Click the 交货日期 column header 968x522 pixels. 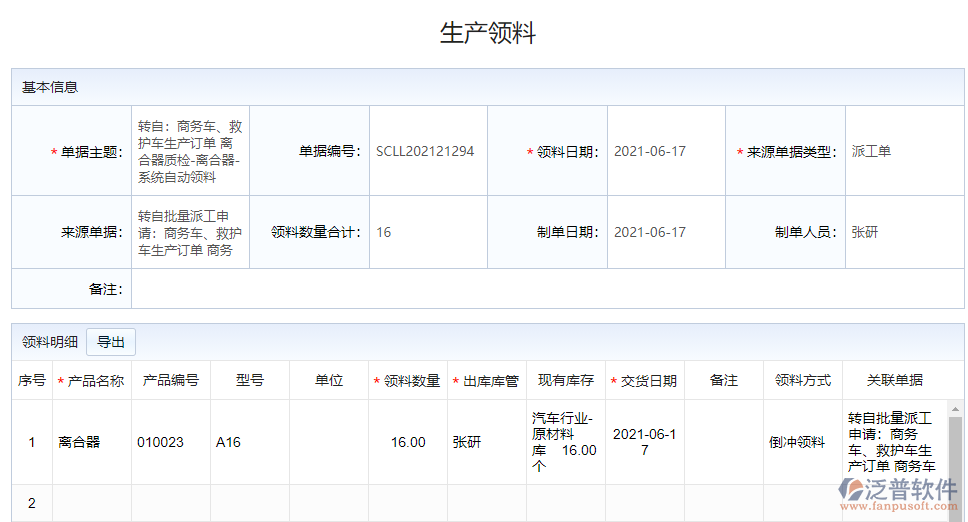coord(645,381)
